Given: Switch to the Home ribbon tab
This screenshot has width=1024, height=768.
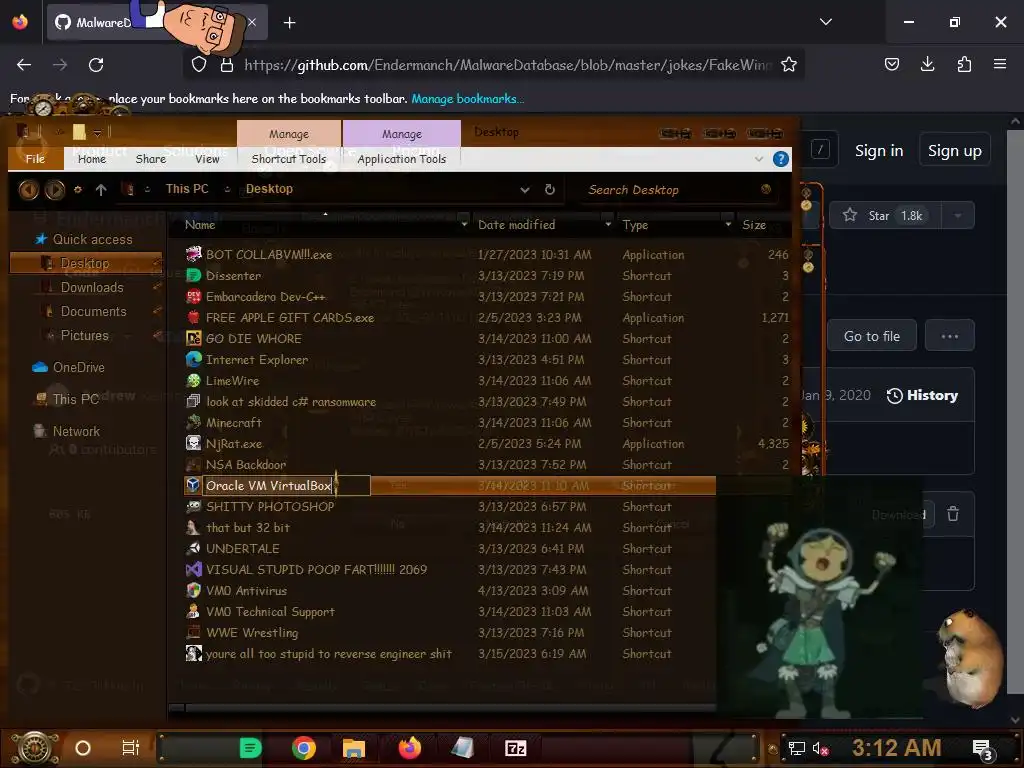Looking at the screenshot, I should coord(91,159).
